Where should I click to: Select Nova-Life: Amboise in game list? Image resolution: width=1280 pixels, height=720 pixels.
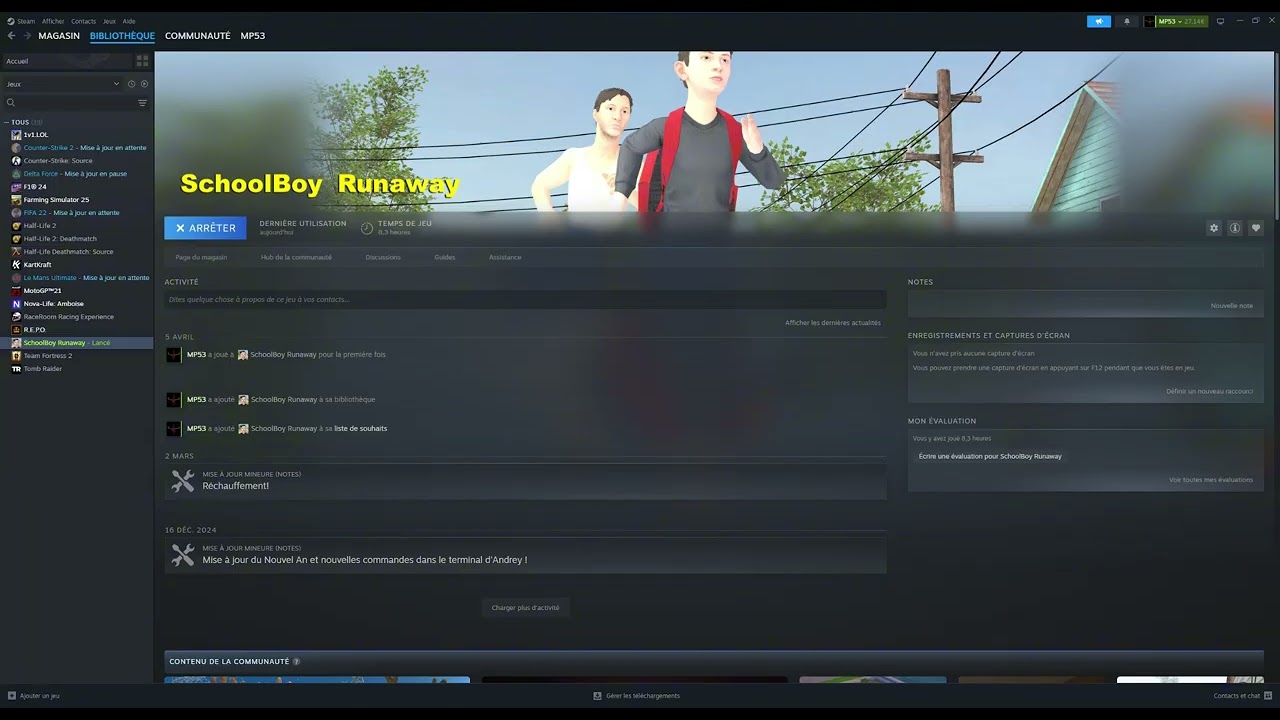pos(78,304)
